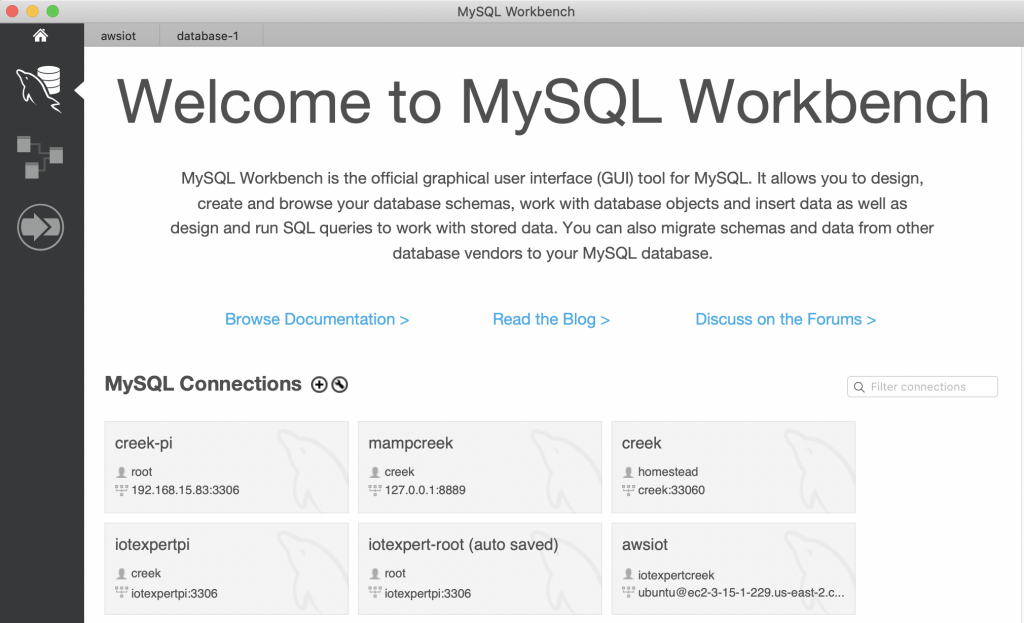Open Browse Documentation link
1024x623 pixels.
pos(317,319)
